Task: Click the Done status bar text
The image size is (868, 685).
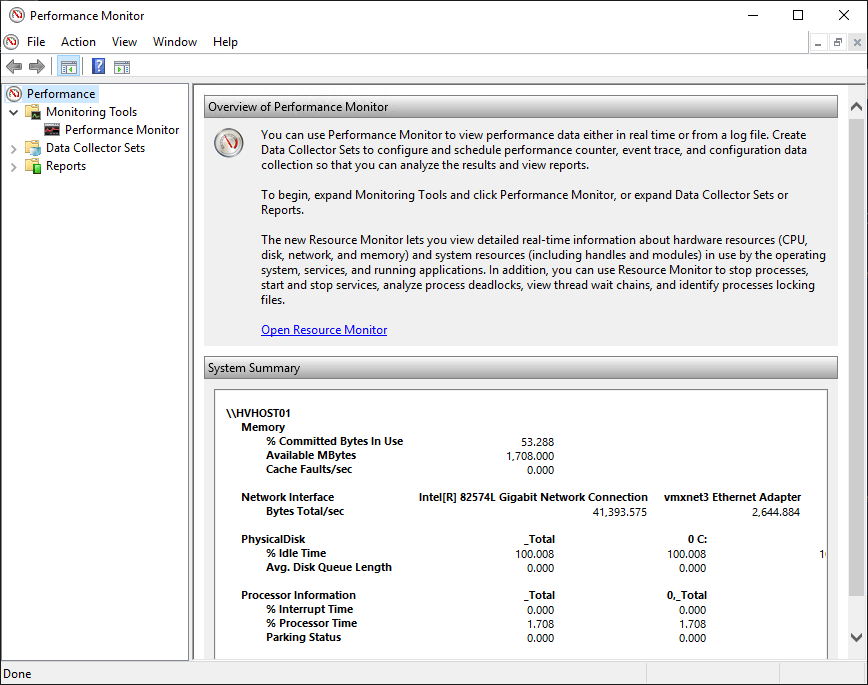Action: pyautogui.click(x=17, y=674)
